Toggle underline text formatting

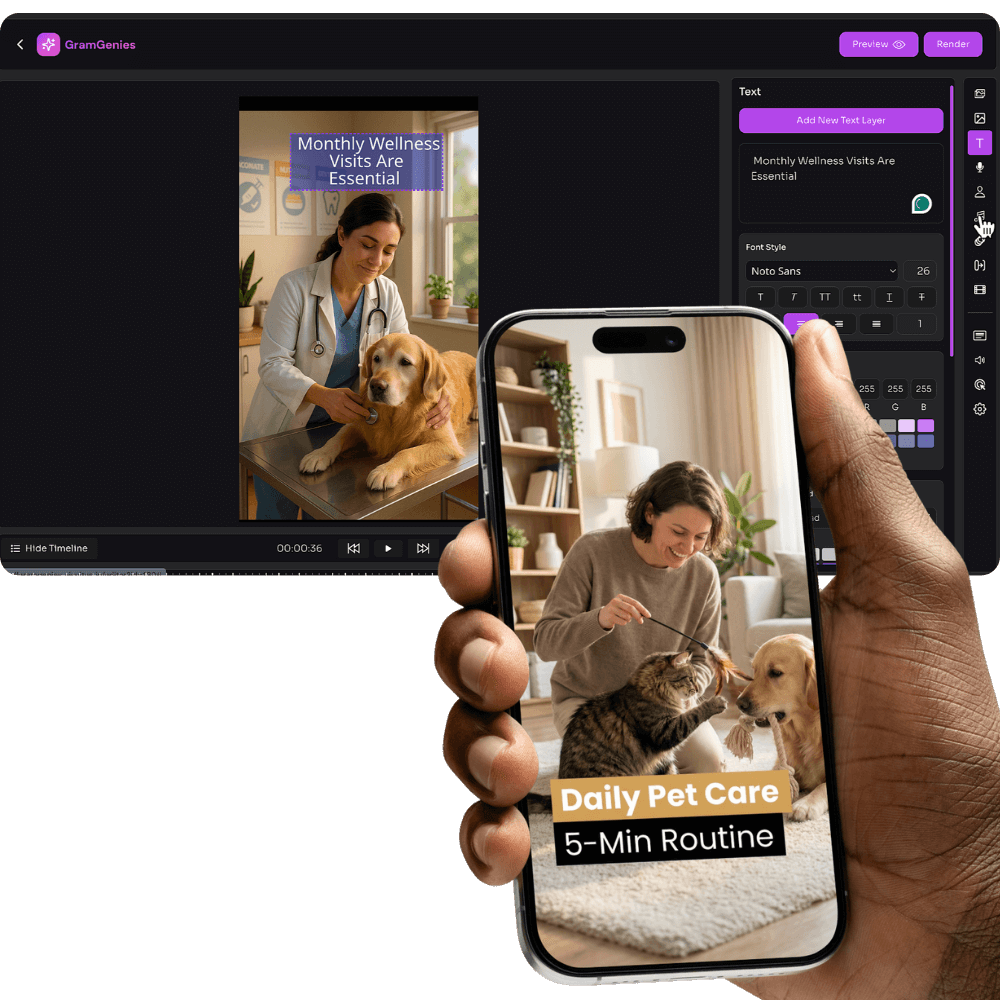point(889,297)
